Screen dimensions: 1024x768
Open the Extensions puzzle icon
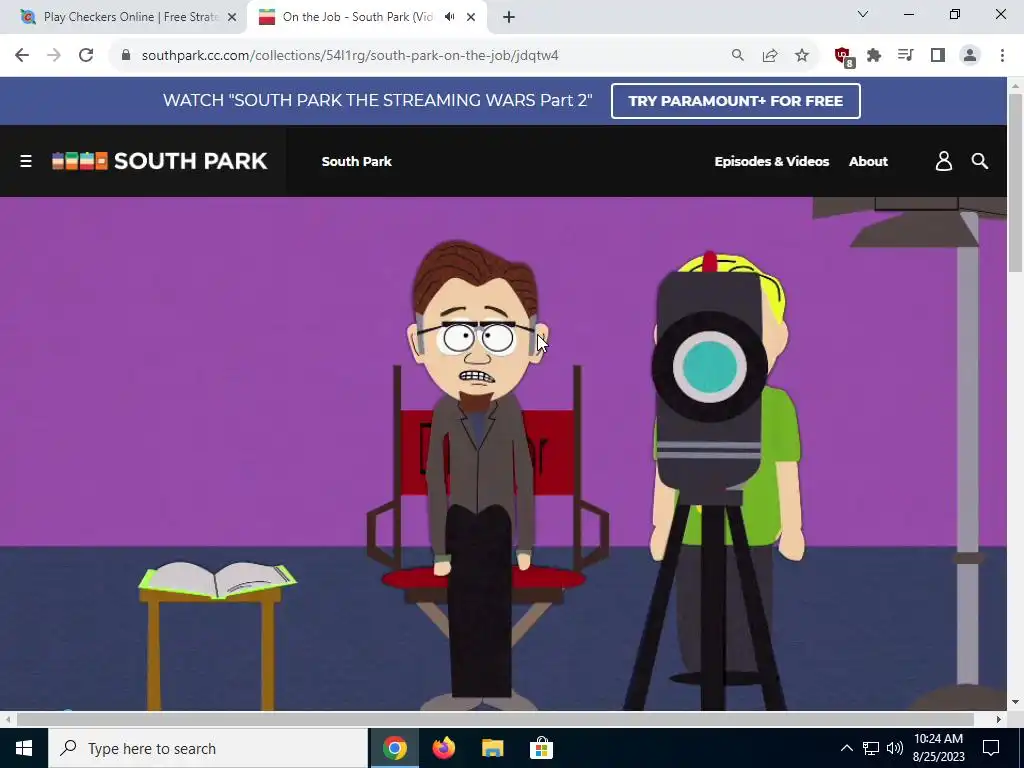(874, 56)
